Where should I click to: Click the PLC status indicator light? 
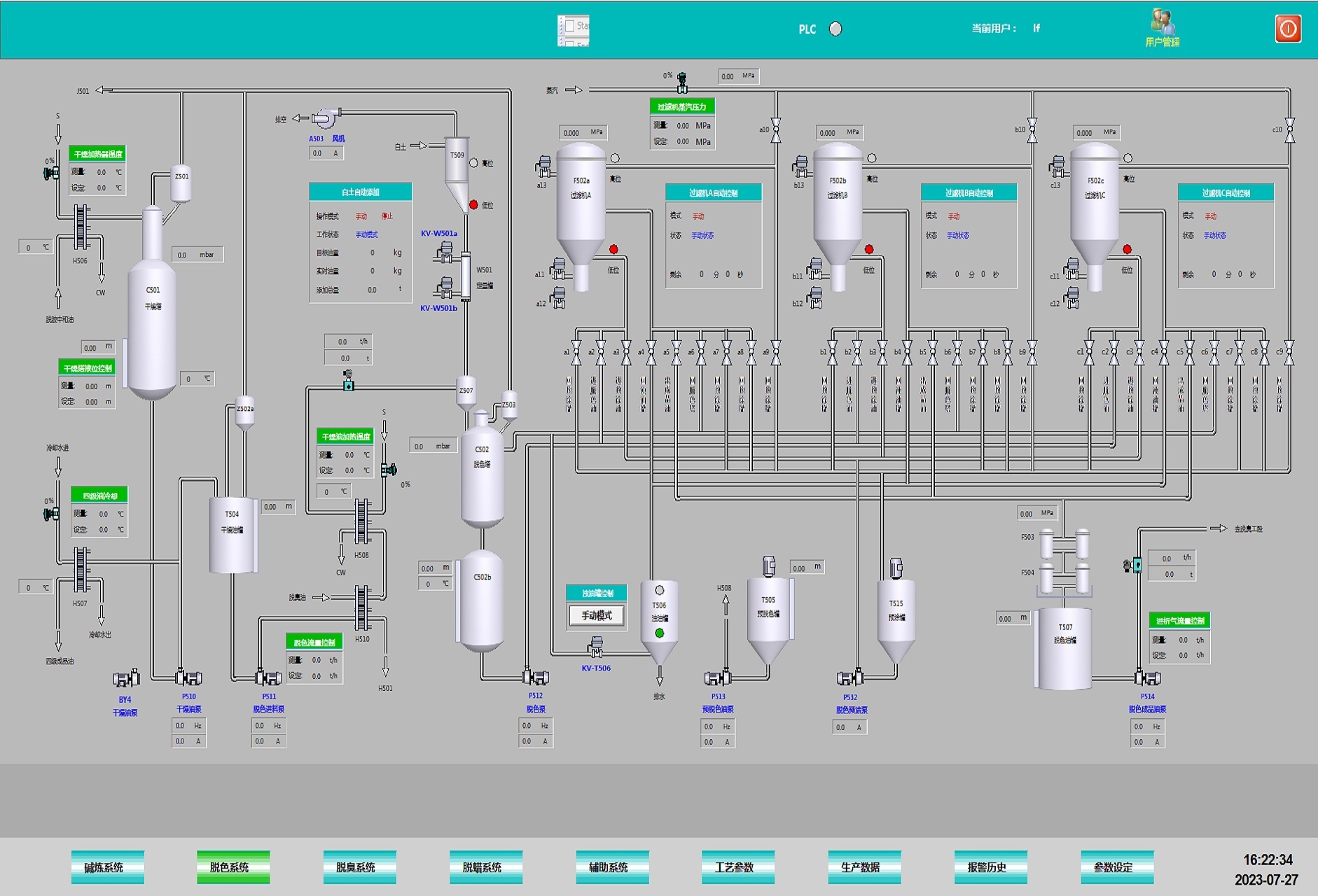tap(835, 29)
